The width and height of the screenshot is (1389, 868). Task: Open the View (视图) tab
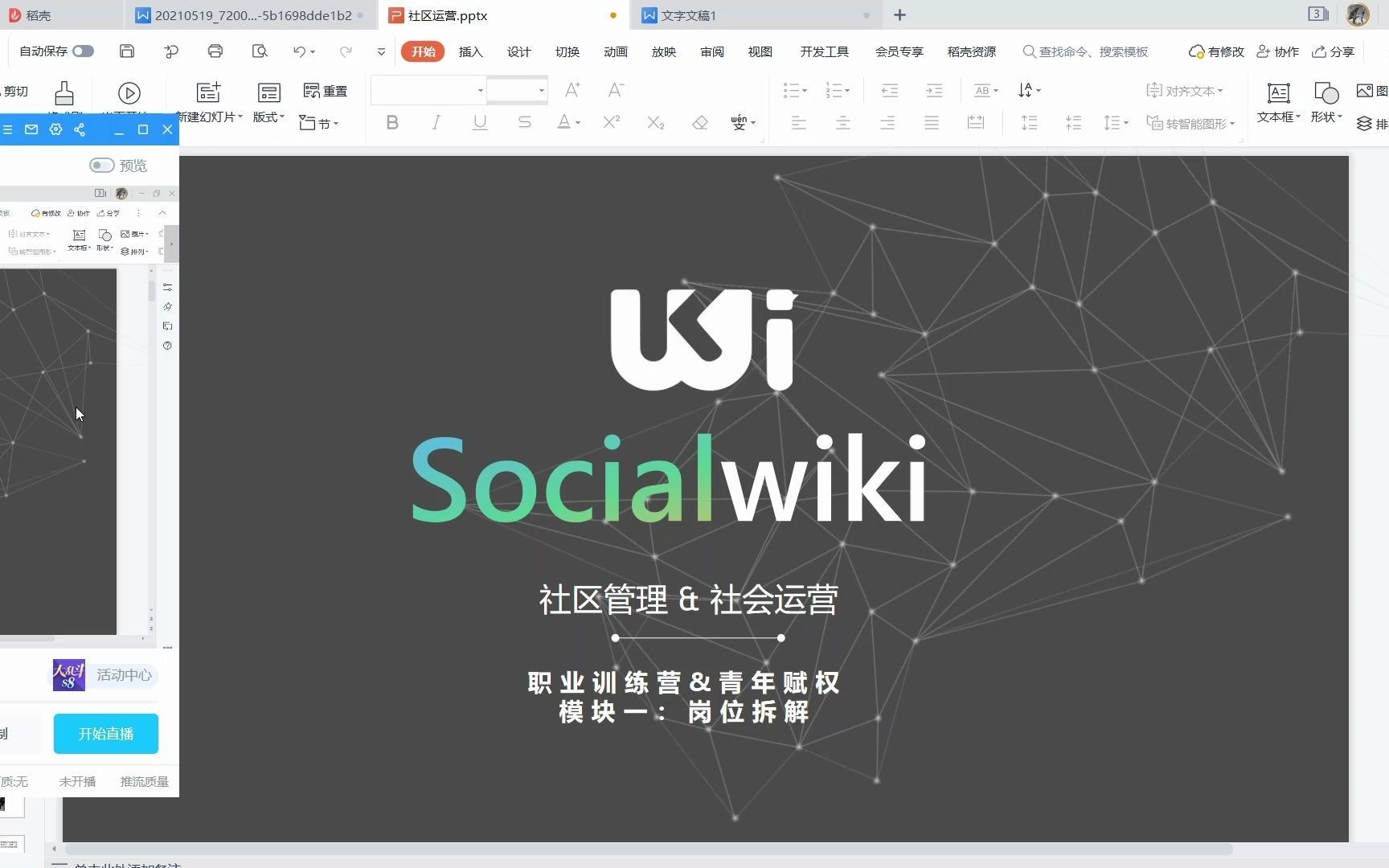click(x=760, y=51)
